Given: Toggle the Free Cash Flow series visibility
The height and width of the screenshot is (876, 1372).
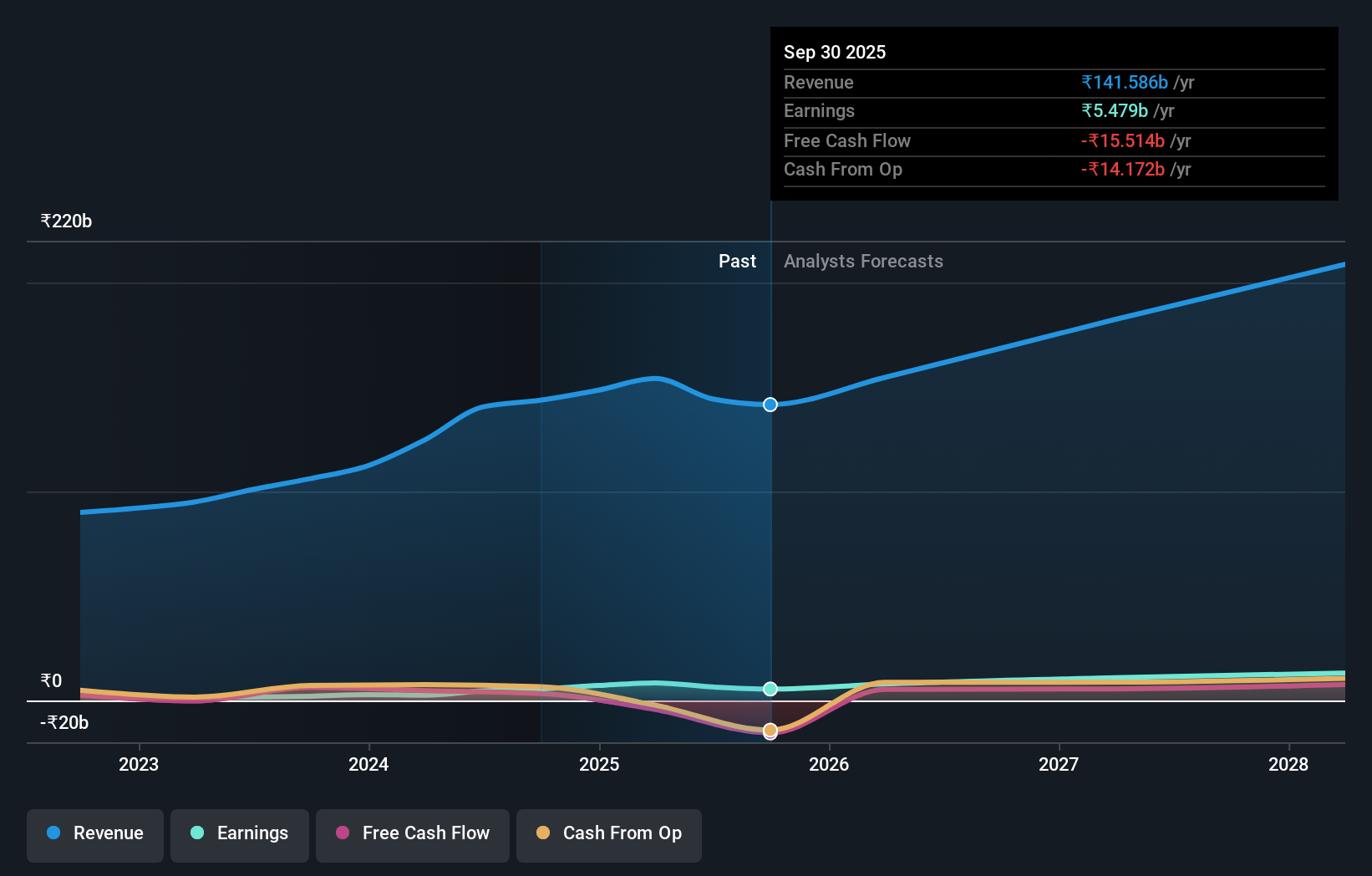Looking at the screenshot, I should pyautogui.click(x=412, y=833).
